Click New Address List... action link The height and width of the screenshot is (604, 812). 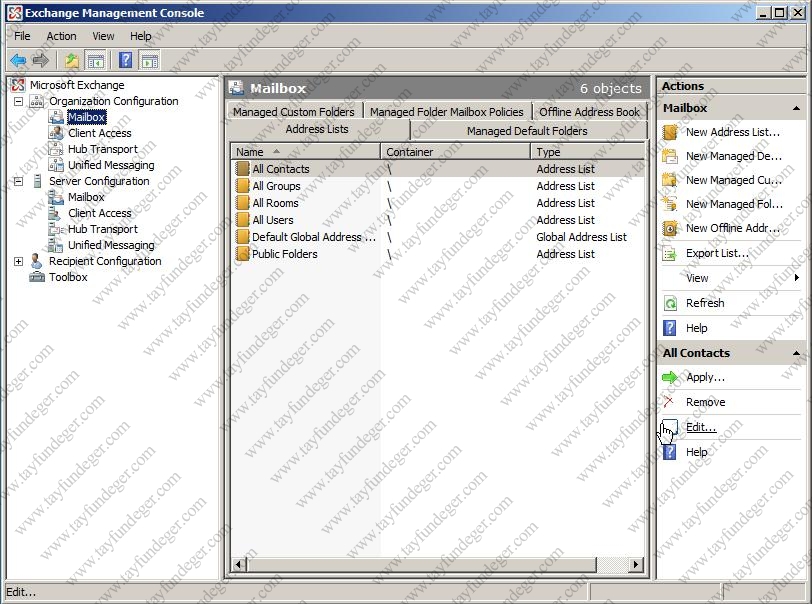tap(733, 132)
